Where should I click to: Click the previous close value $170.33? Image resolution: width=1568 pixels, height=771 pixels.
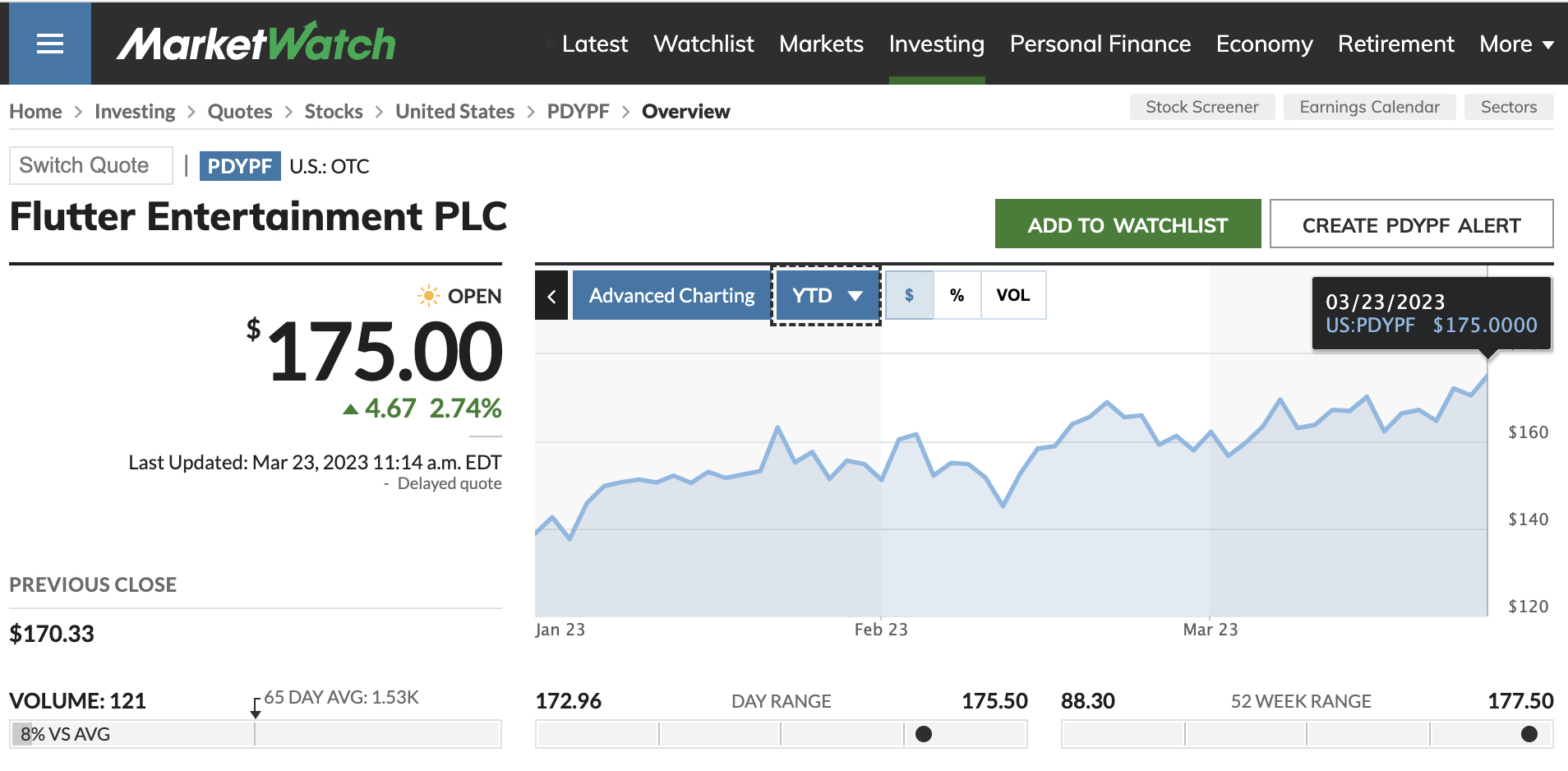pos(52,634)
